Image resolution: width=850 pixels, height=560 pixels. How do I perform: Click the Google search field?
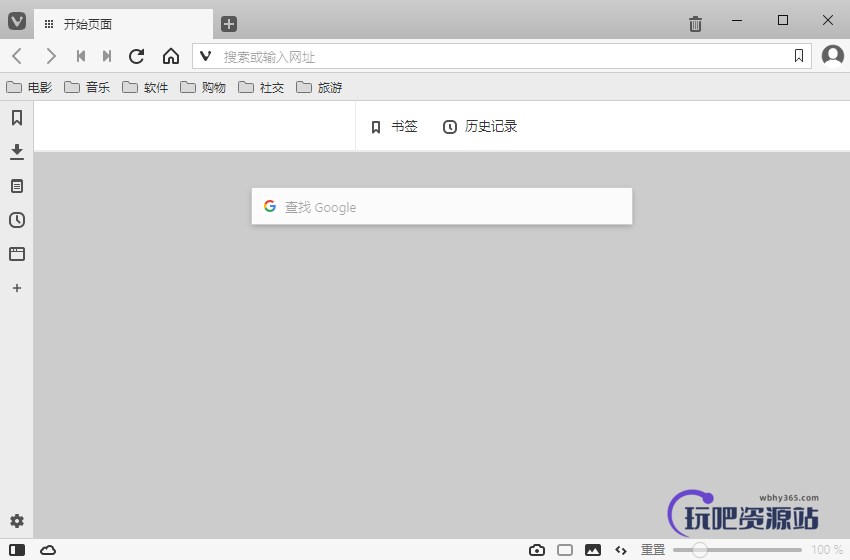(x=442, y=207)
